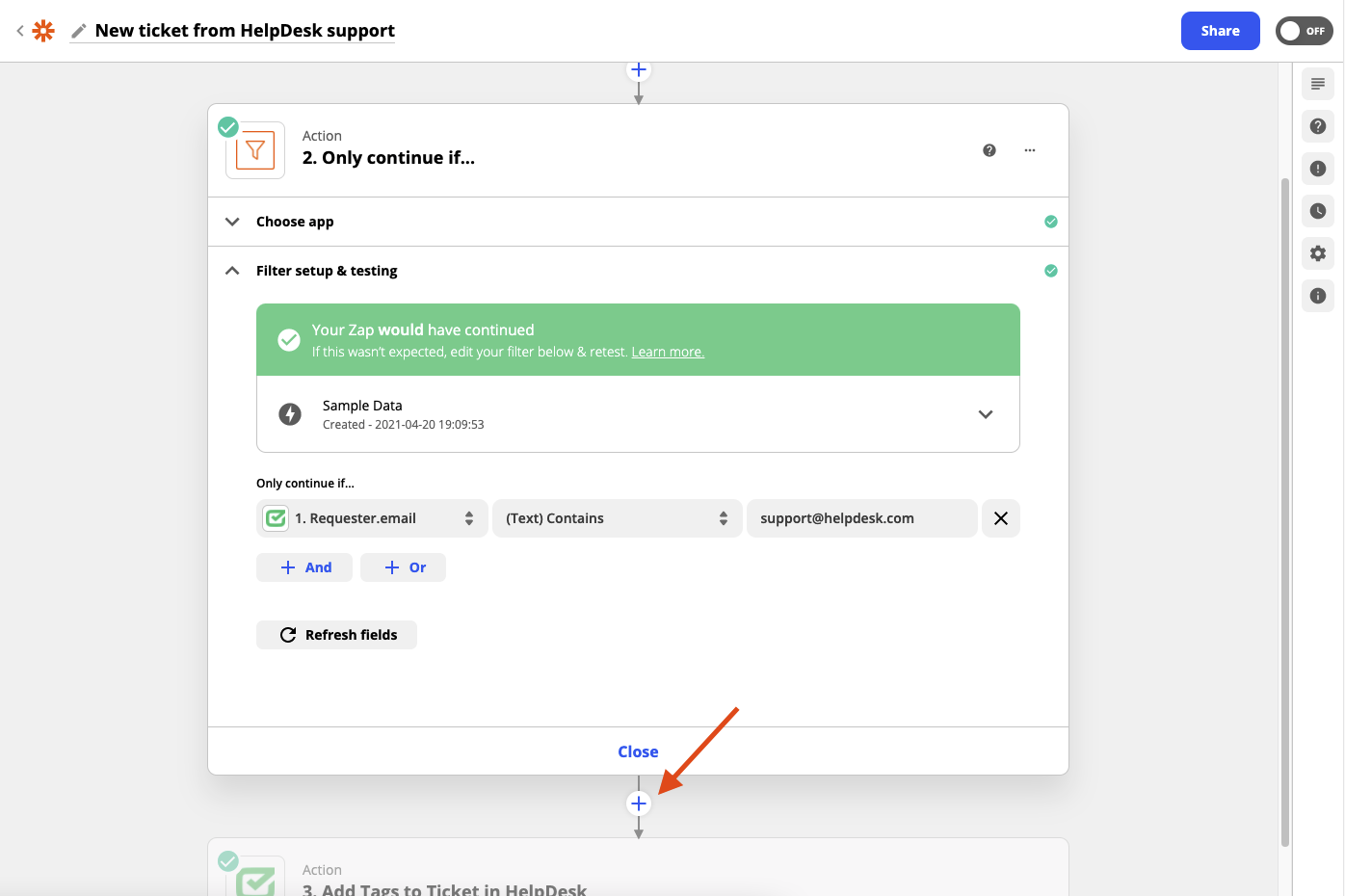Open the step 2 more options menu

point(1030,150)
